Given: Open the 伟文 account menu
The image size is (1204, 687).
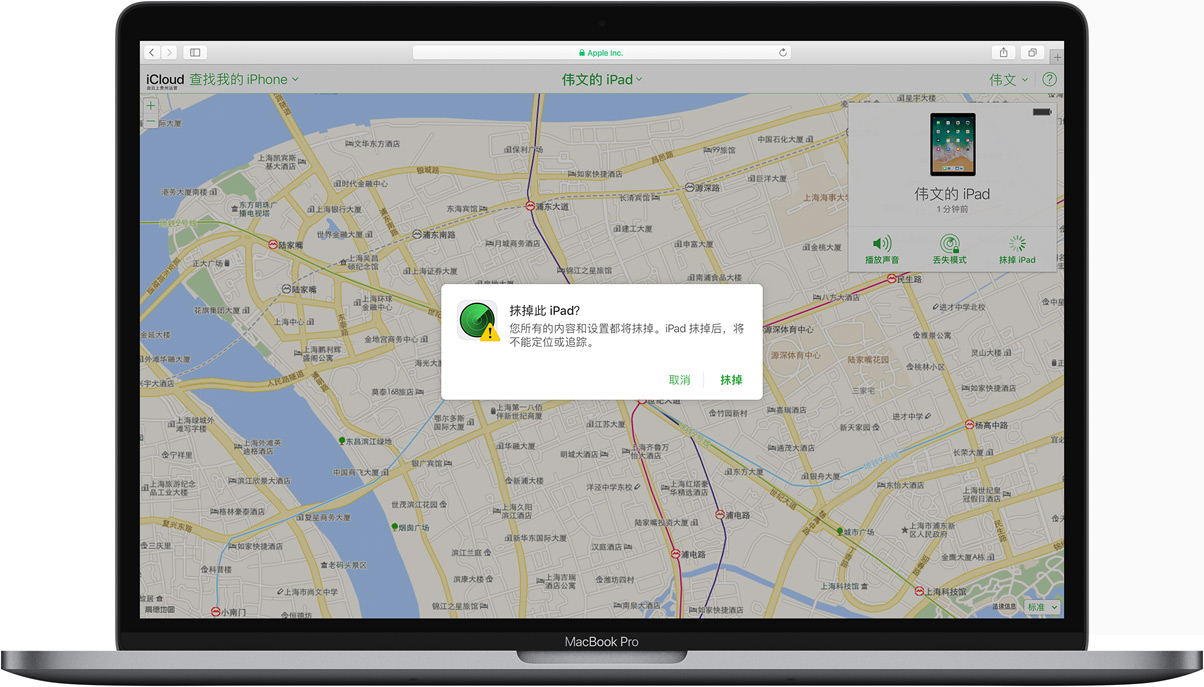Looking at the screenshot, I should tap(1009, 79).
